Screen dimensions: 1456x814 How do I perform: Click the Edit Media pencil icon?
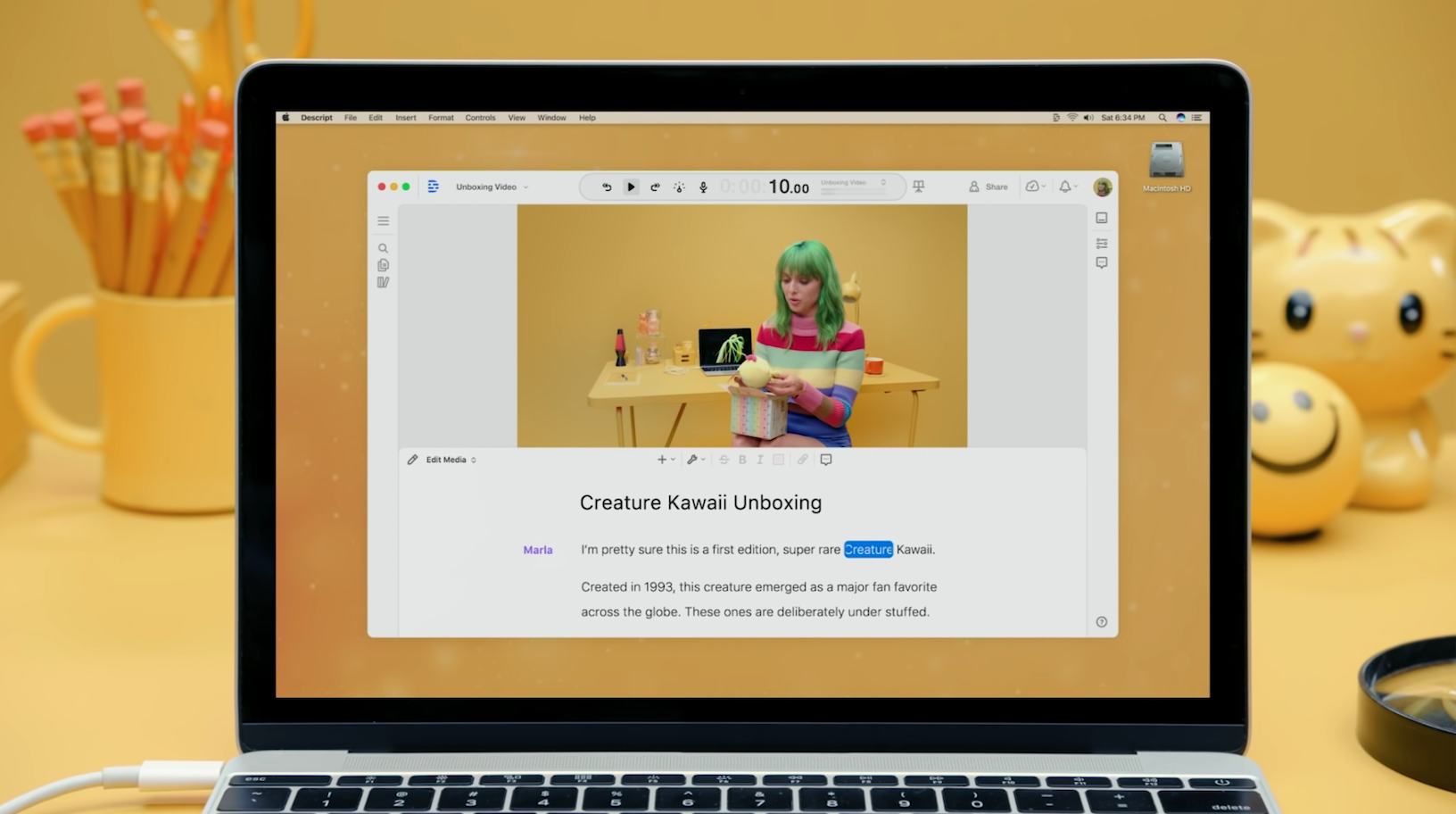(x=412, y=460)
